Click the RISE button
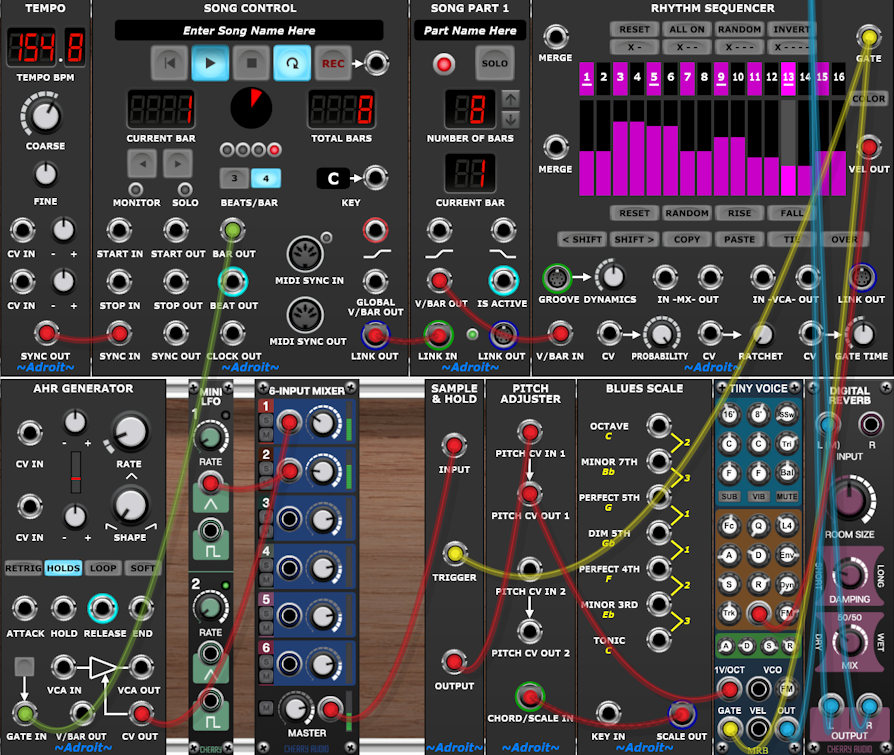The image size is (894, 755). 739,213
